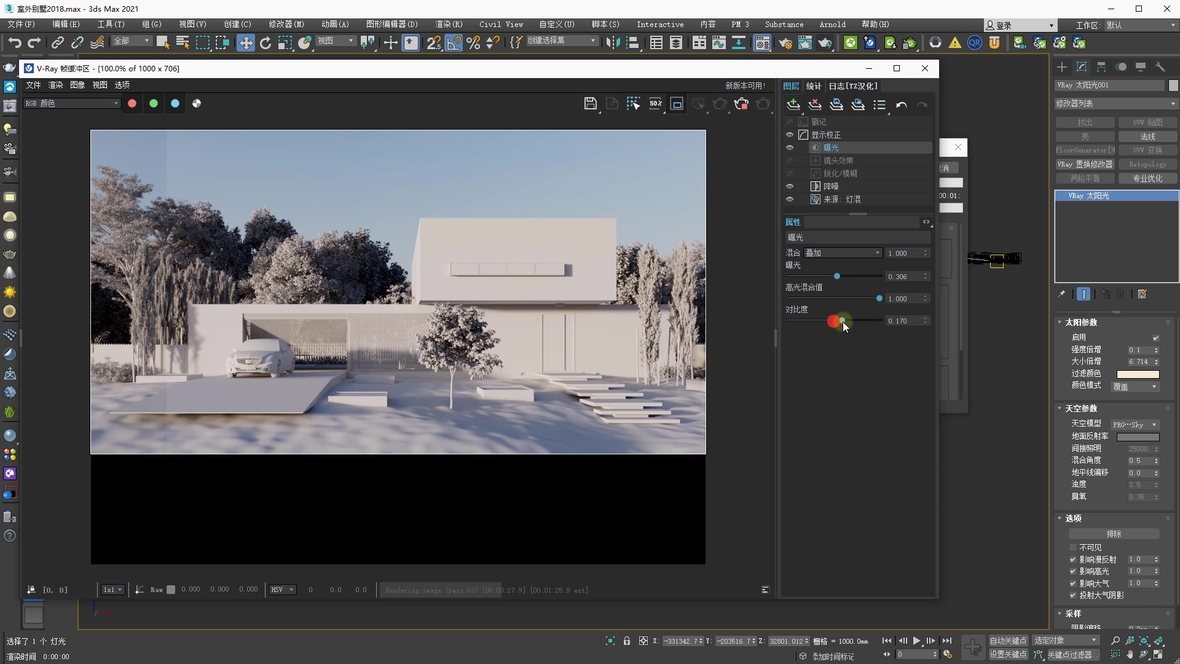
Task: Hide the 显示校正 layer using its eye icon
Action: pyautogui.click(x=789, y=135)
